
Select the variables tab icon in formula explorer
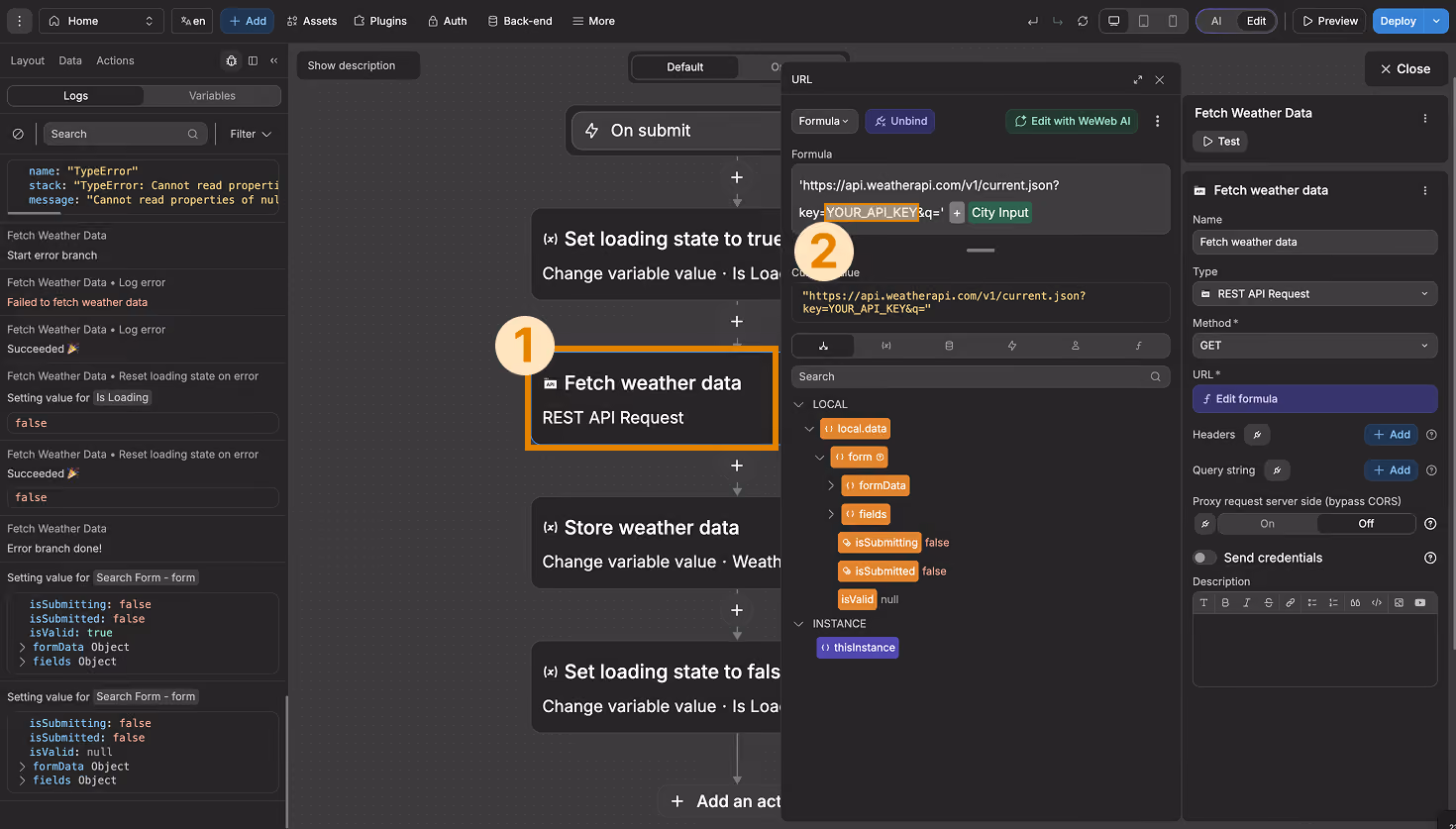point(886,346)
